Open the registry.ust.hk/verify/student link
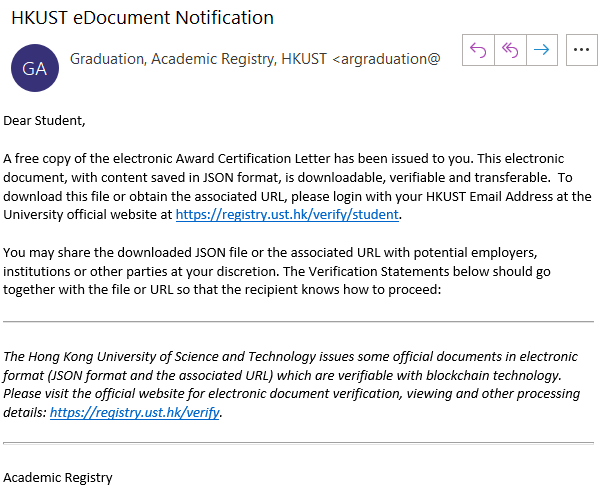 287,215
